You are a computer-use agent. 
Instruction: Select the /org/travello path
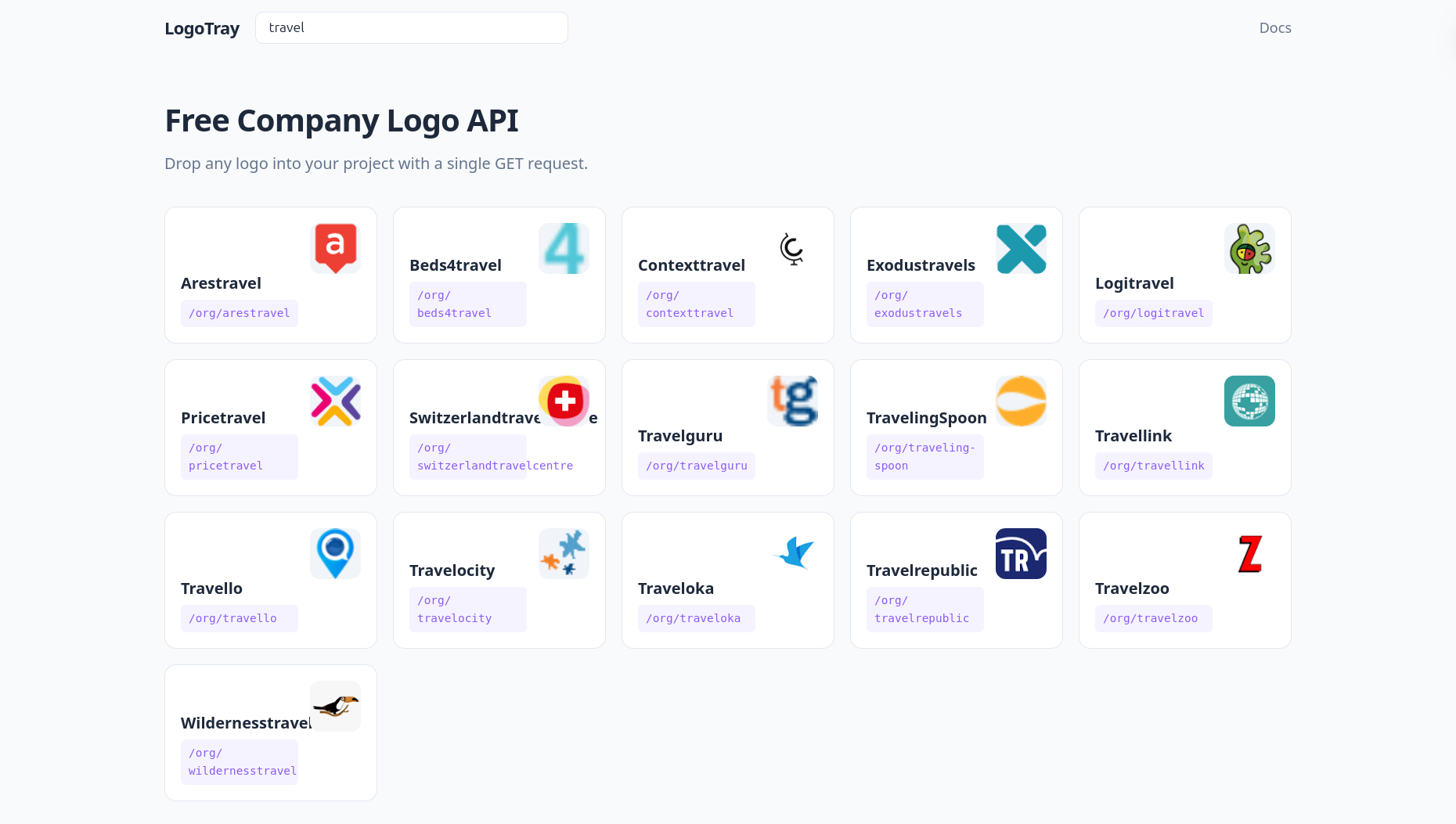click(x=240, y=618)
